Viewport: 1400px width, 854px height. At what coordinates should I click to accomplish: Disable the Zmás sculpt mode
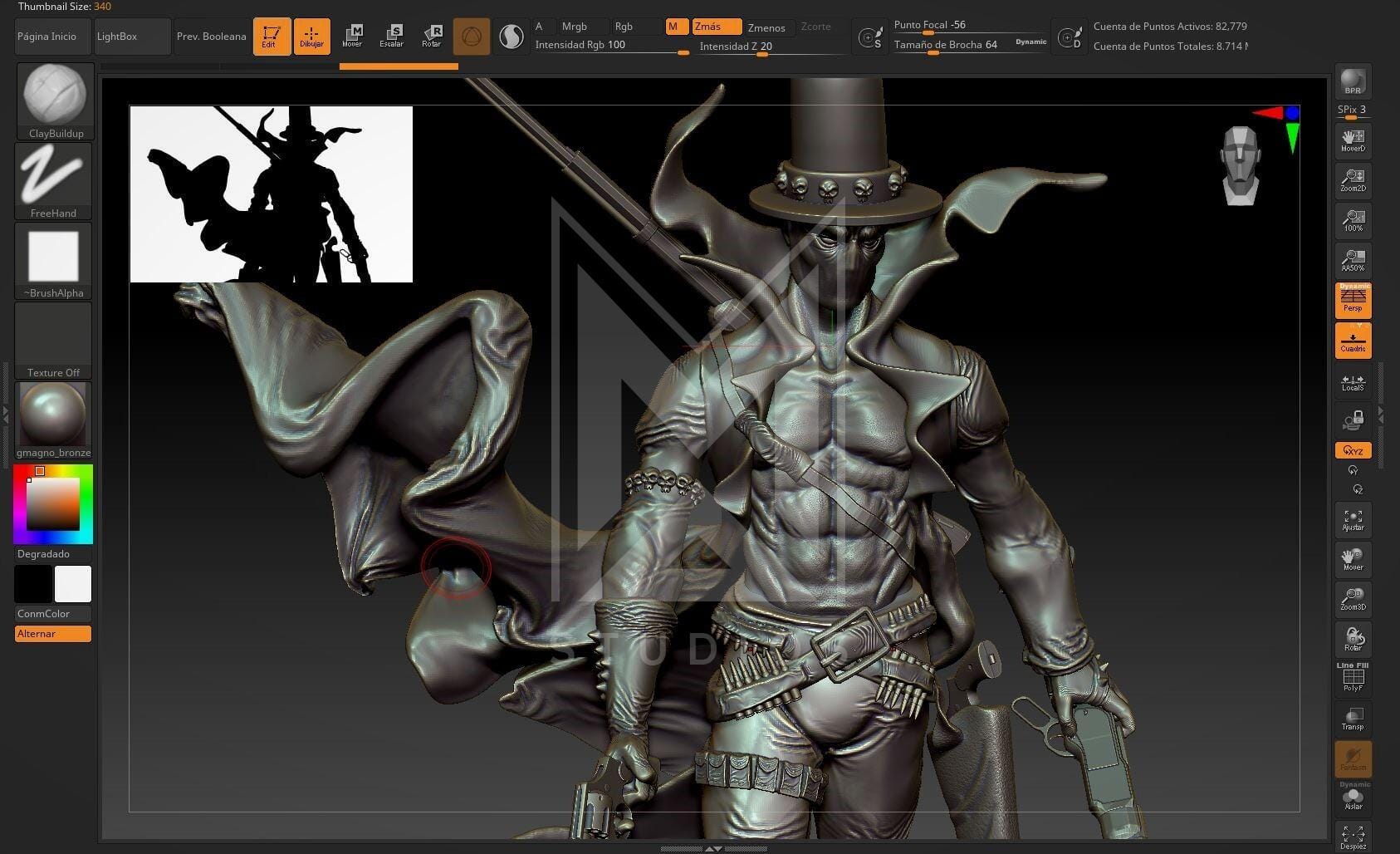pyautogui.click(x=716, y=27)
